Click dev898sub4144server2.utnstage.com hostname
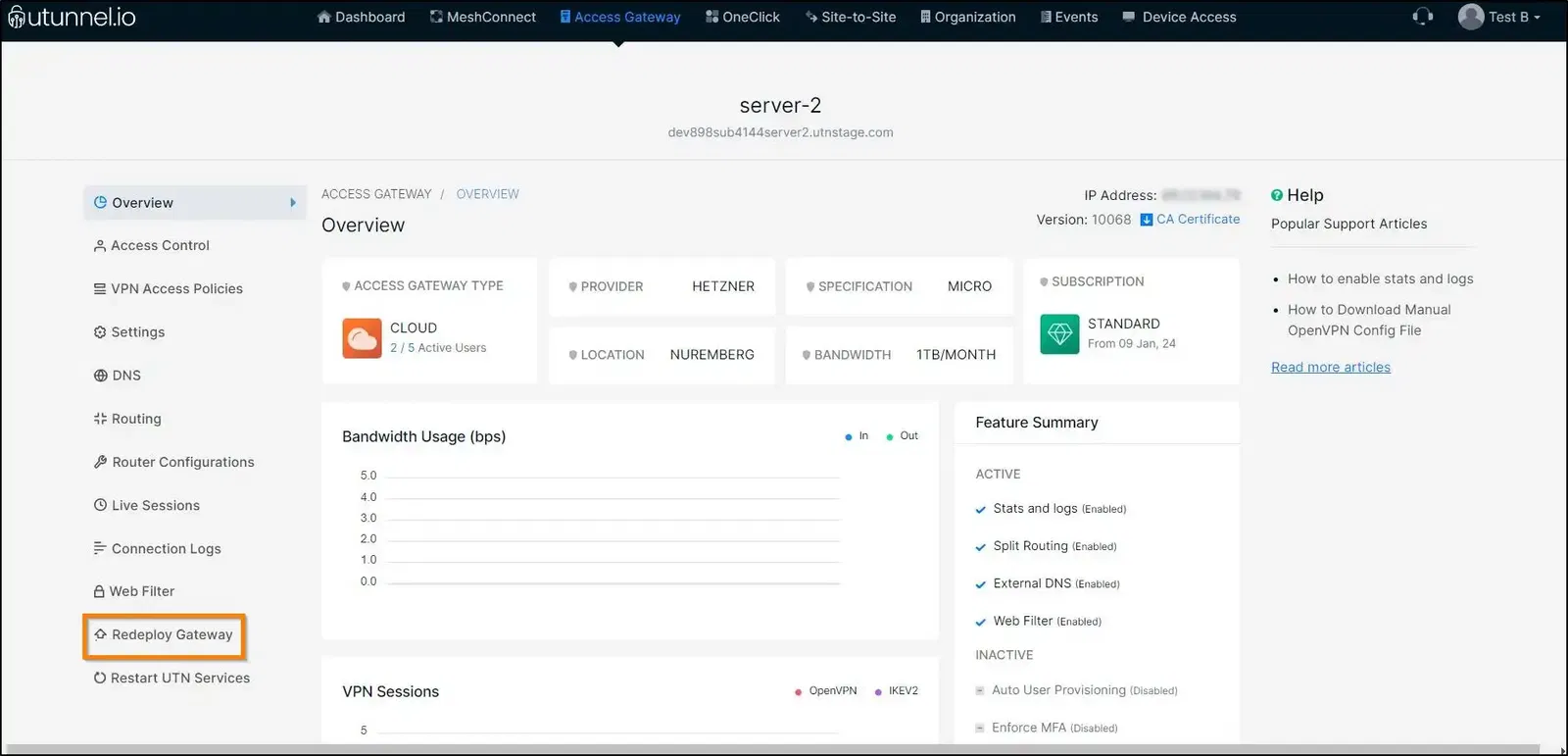Screen dimensions: 1568x756 (780, 132)
